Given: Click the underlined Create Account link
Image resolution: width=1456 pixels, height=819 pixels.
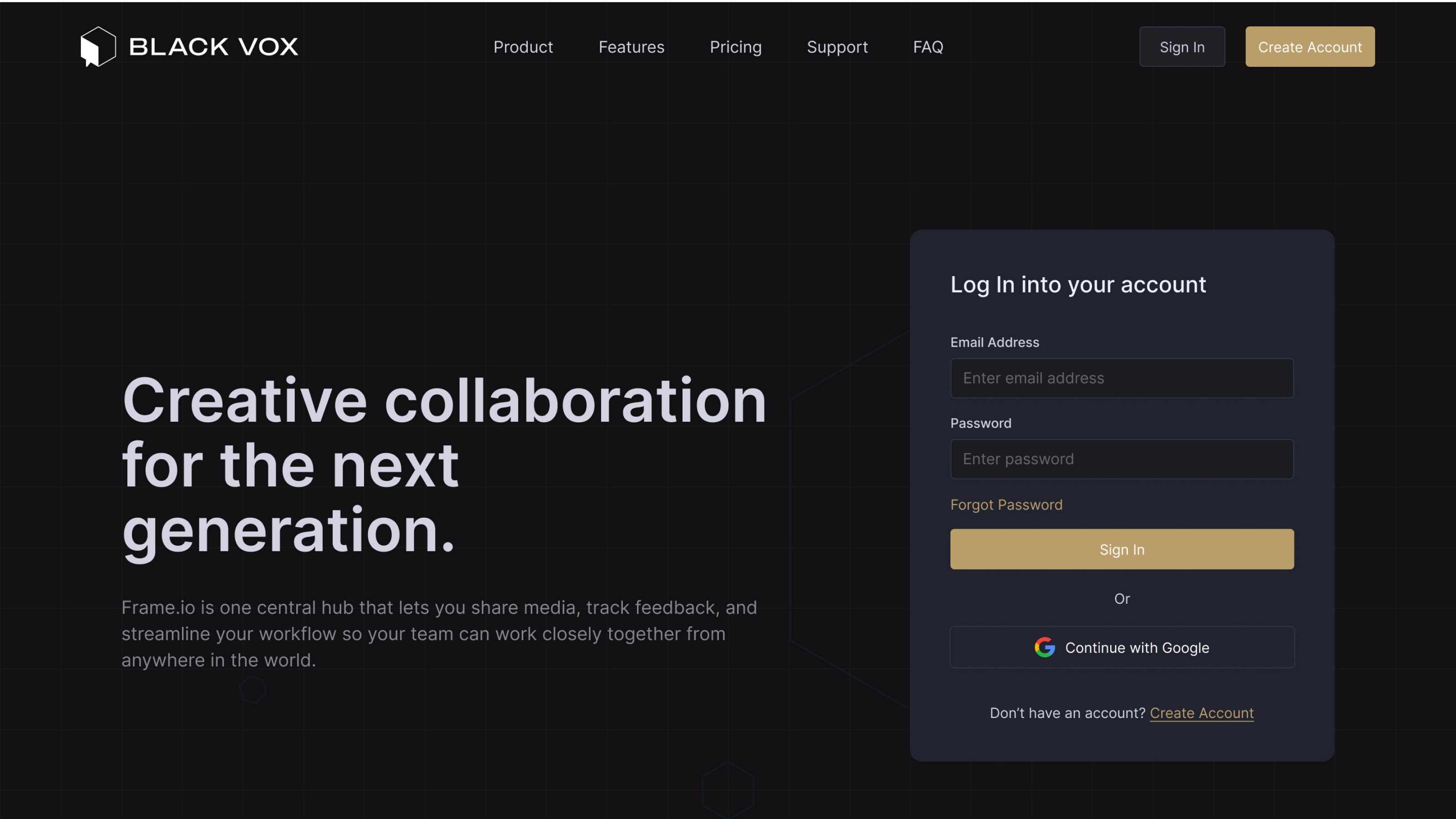Looking at the screenshot, I should click(x=1202, y=713).
